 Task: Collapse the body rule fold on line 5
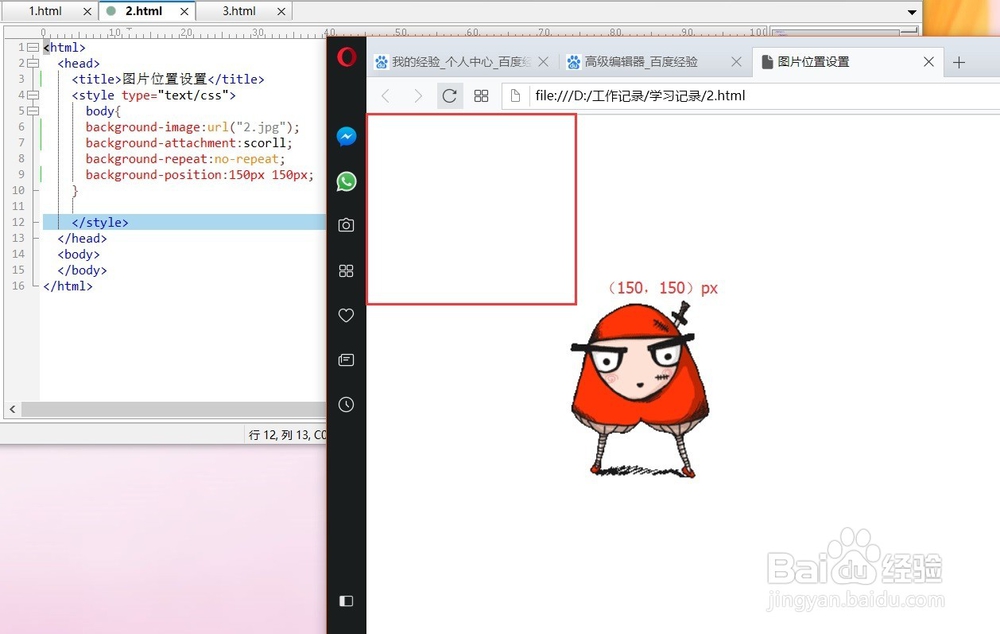click(33, 111)
